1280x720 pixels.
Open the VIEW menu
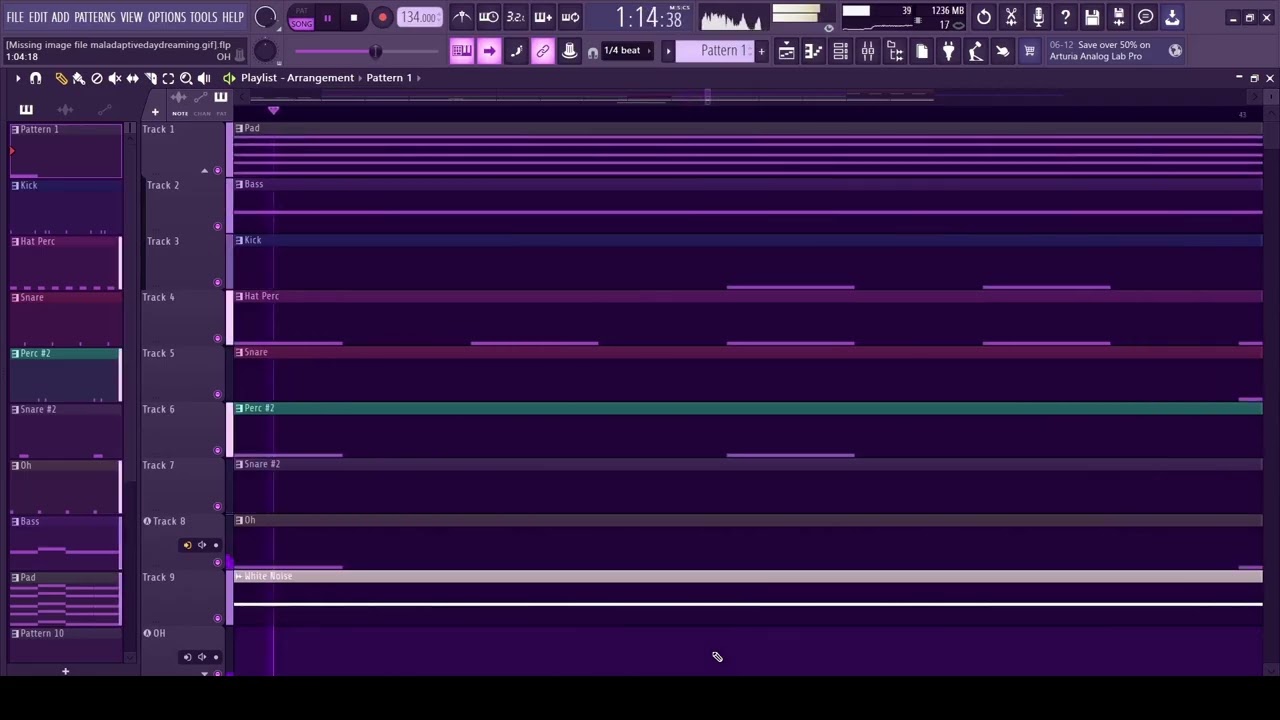132,17
